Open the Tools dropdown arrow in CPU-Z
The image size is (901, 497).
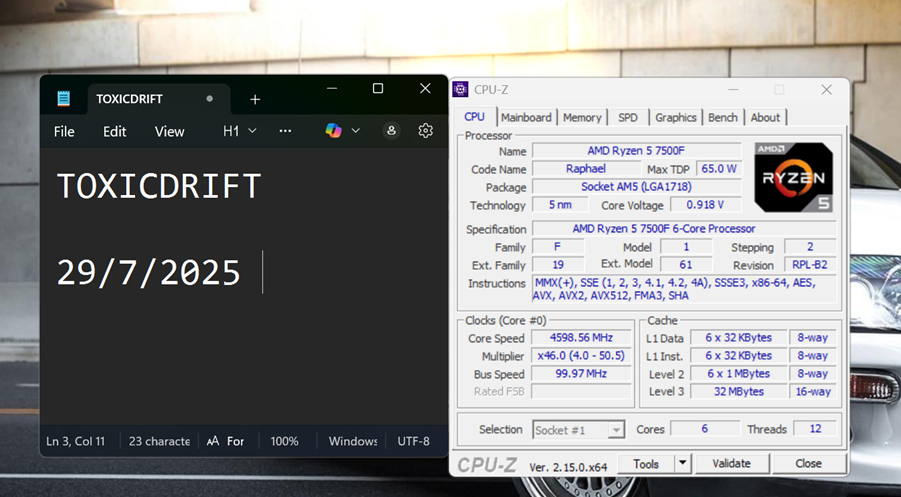(x=682, y=464)
